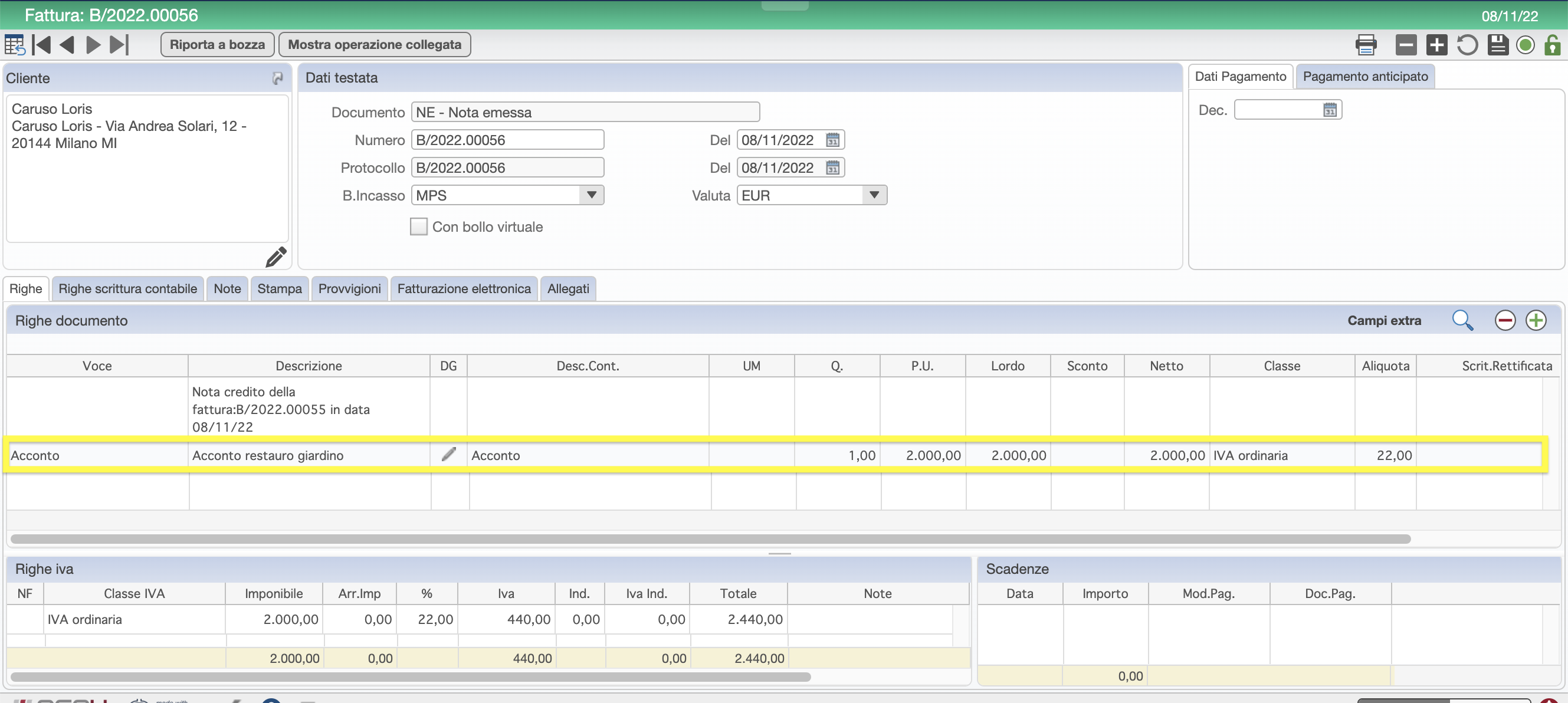Click Righe documento horizontal scrollbar
This screenshot has width=1568, height=703.
(x=710, y=538)
